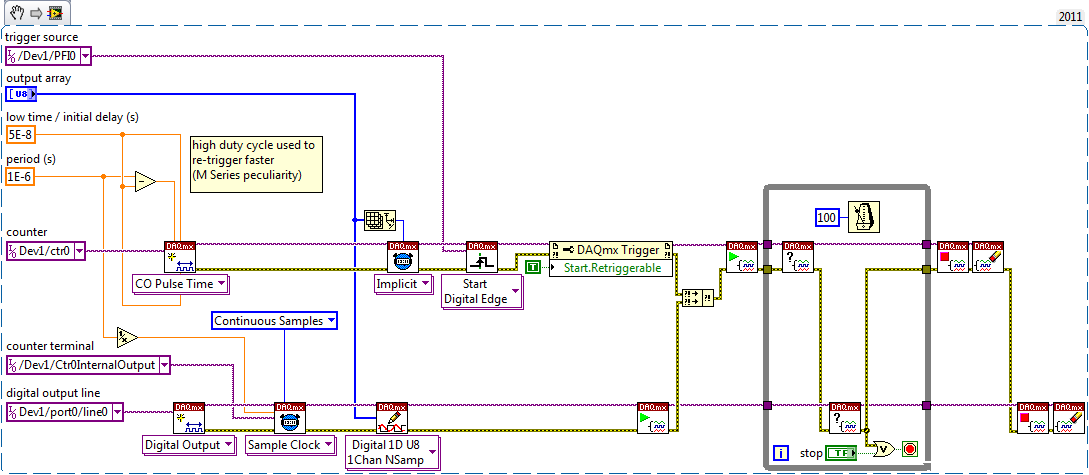This screenshot has height=475, width=1089.
Task: Click the low time 5E-8 numeric constant
Action: pyautogui.click(x=20, y=135)
